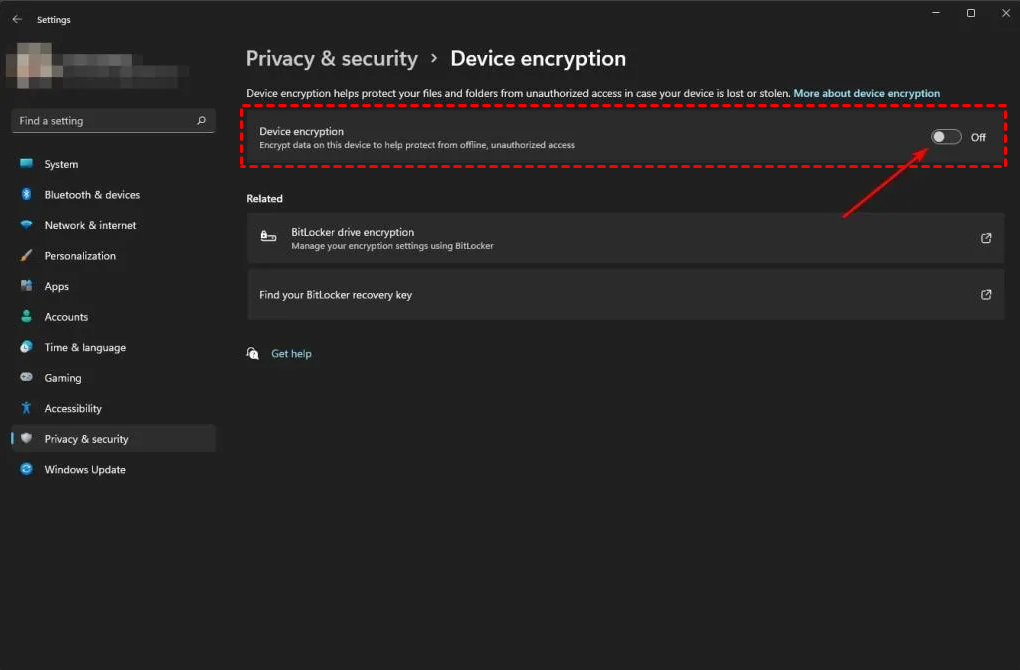
Task: Go to Accounts settings
Action: (x=66, y=317)
